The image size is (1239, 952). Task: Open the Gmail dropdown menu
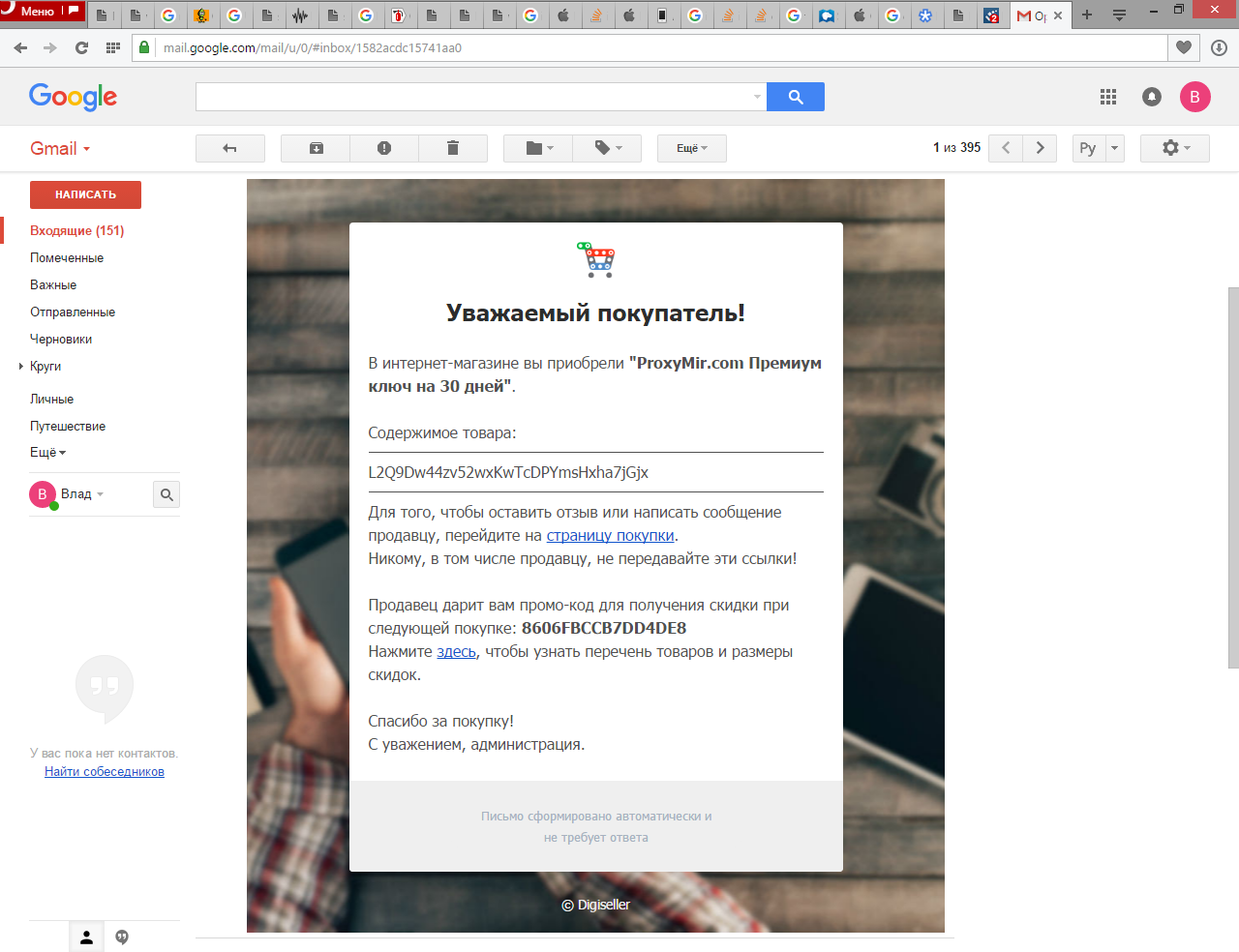(60, 148)
